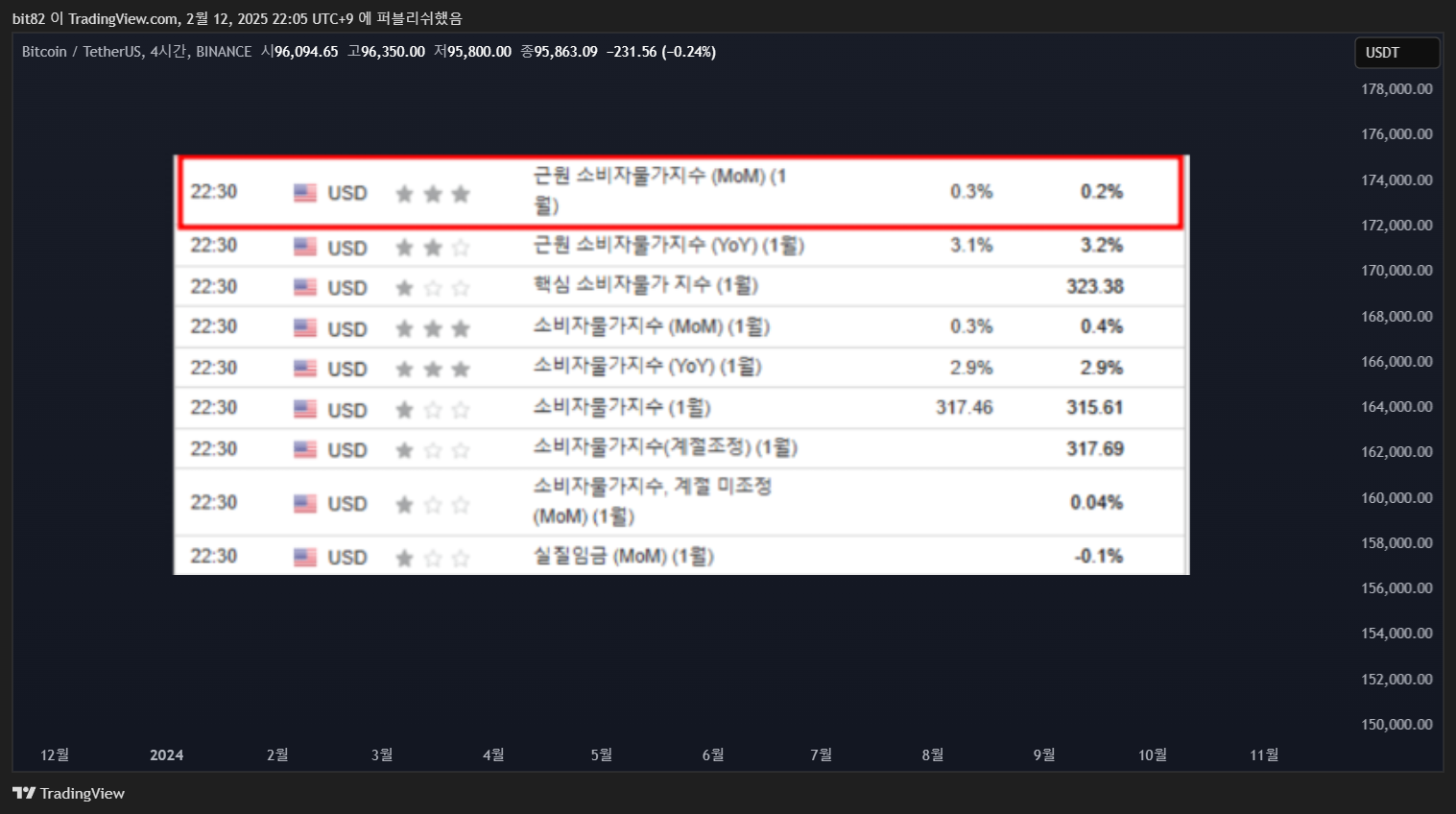The width and height of the screenshot is (1456, 814).
Task: Click 12월 label on the time axis
Action: tap(55, 755)
